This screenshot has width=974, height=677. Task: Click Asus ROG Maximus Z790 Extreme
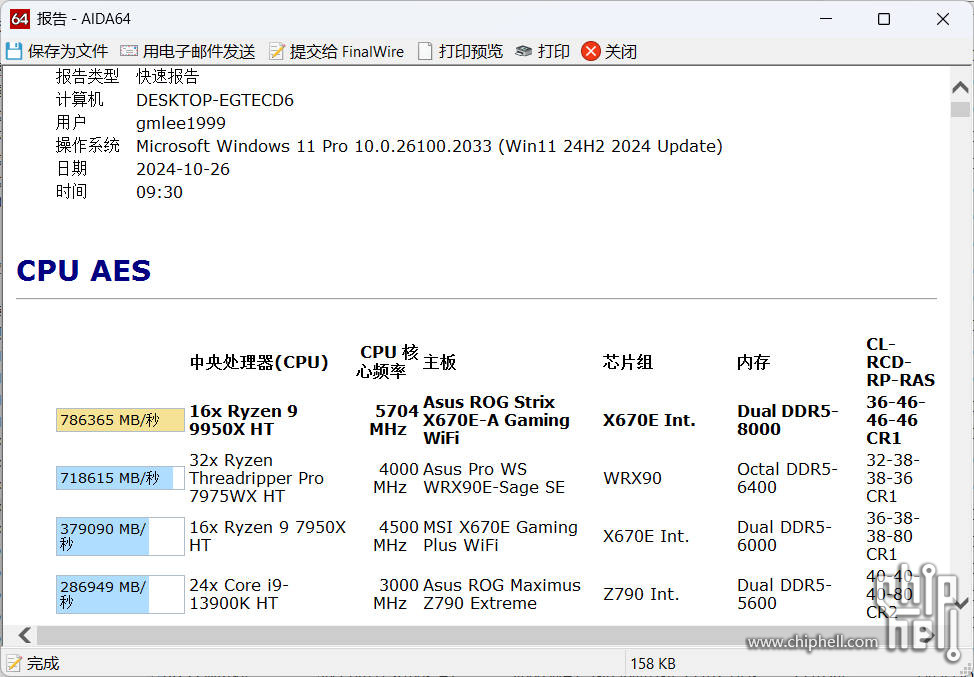pyautogui.click(x=502, y=594)
